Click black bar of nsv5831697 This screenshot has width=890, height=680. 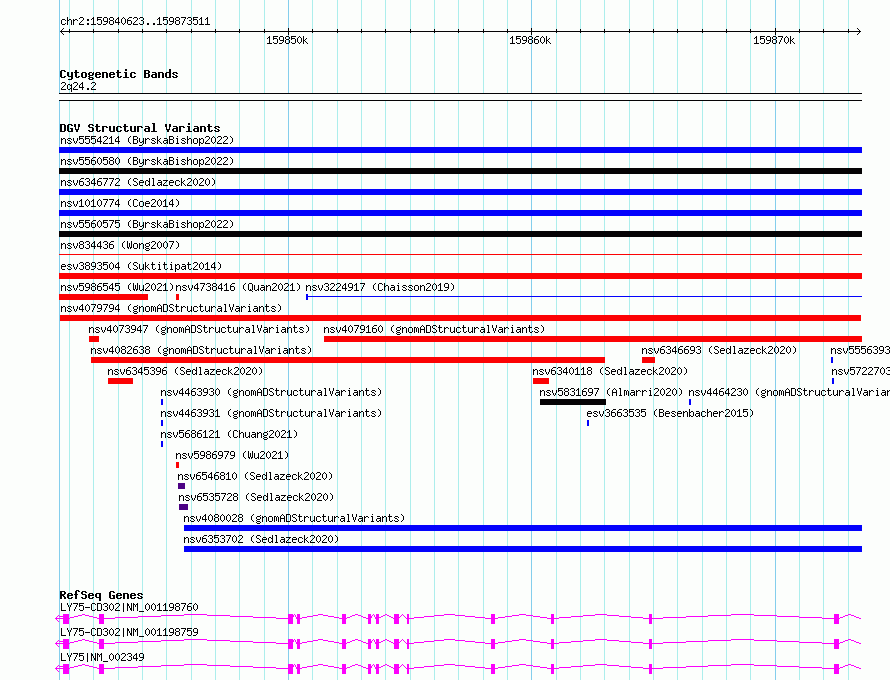(x=573, y=402)
